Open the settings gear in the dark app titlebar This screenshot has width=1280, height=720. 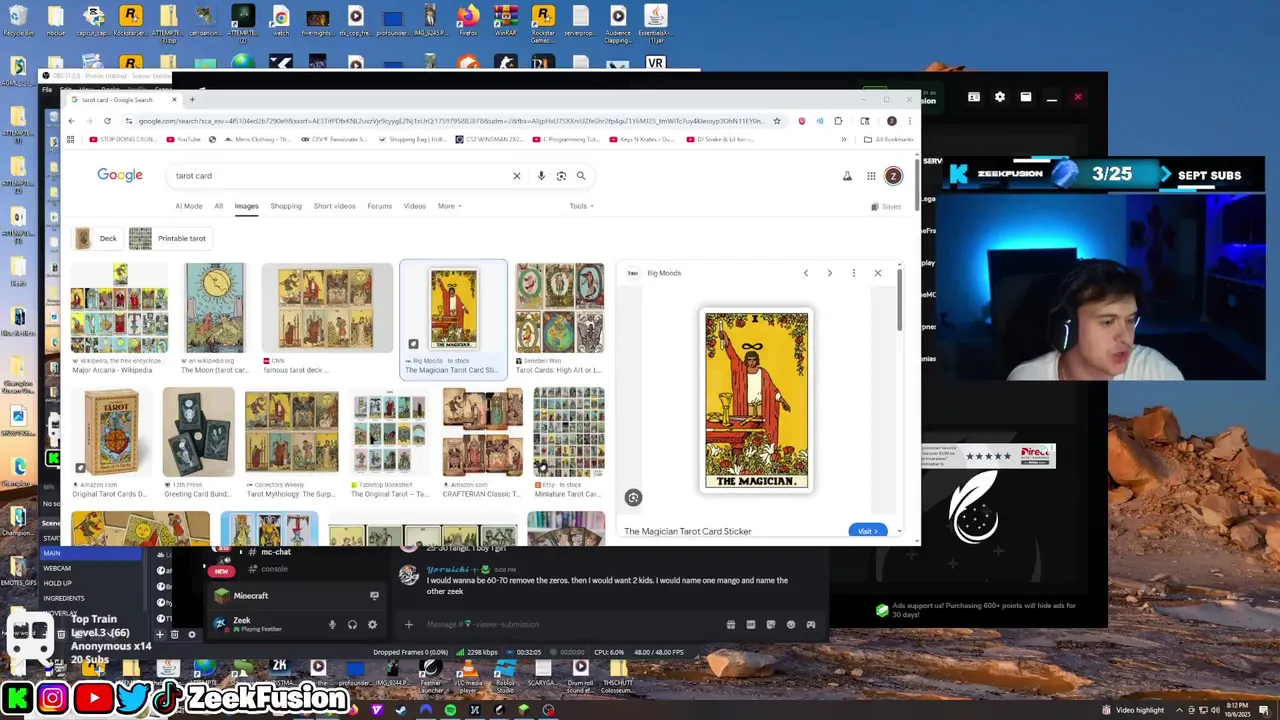[999, 97]
